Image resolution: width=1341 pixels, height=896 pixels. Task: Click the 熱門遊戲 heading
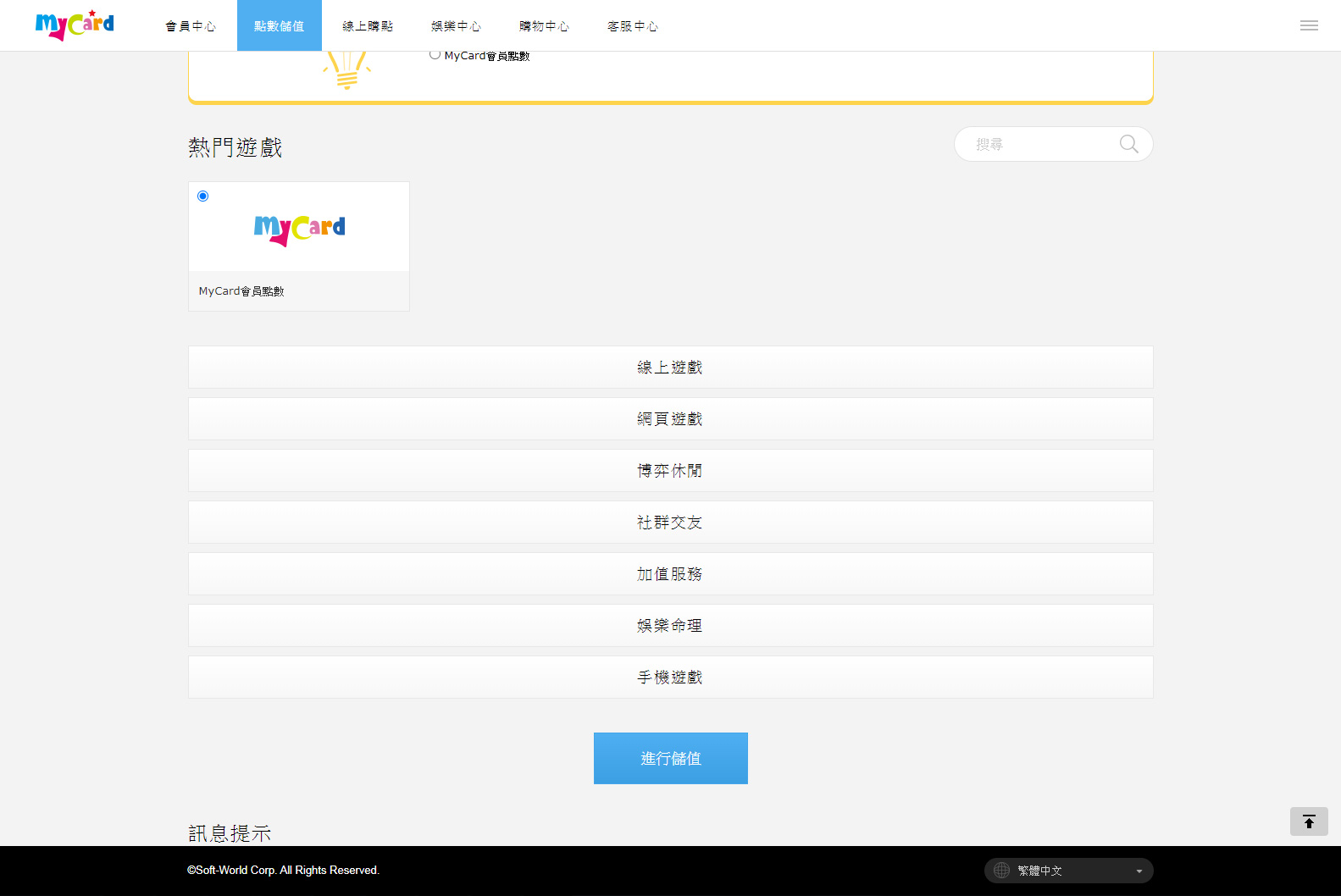(236, 147)
